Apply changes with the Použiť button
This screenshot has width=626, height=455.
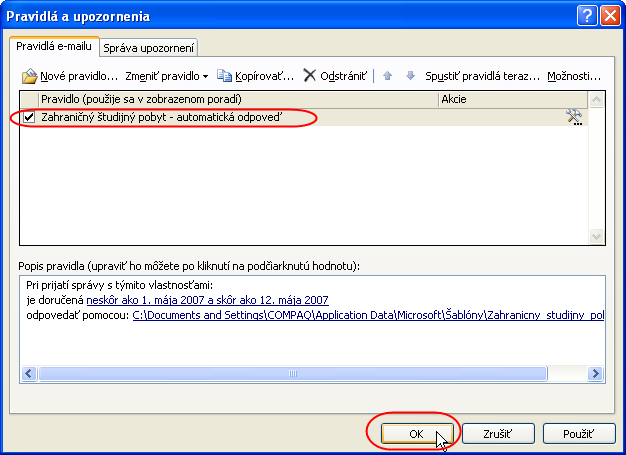[579, 434]
